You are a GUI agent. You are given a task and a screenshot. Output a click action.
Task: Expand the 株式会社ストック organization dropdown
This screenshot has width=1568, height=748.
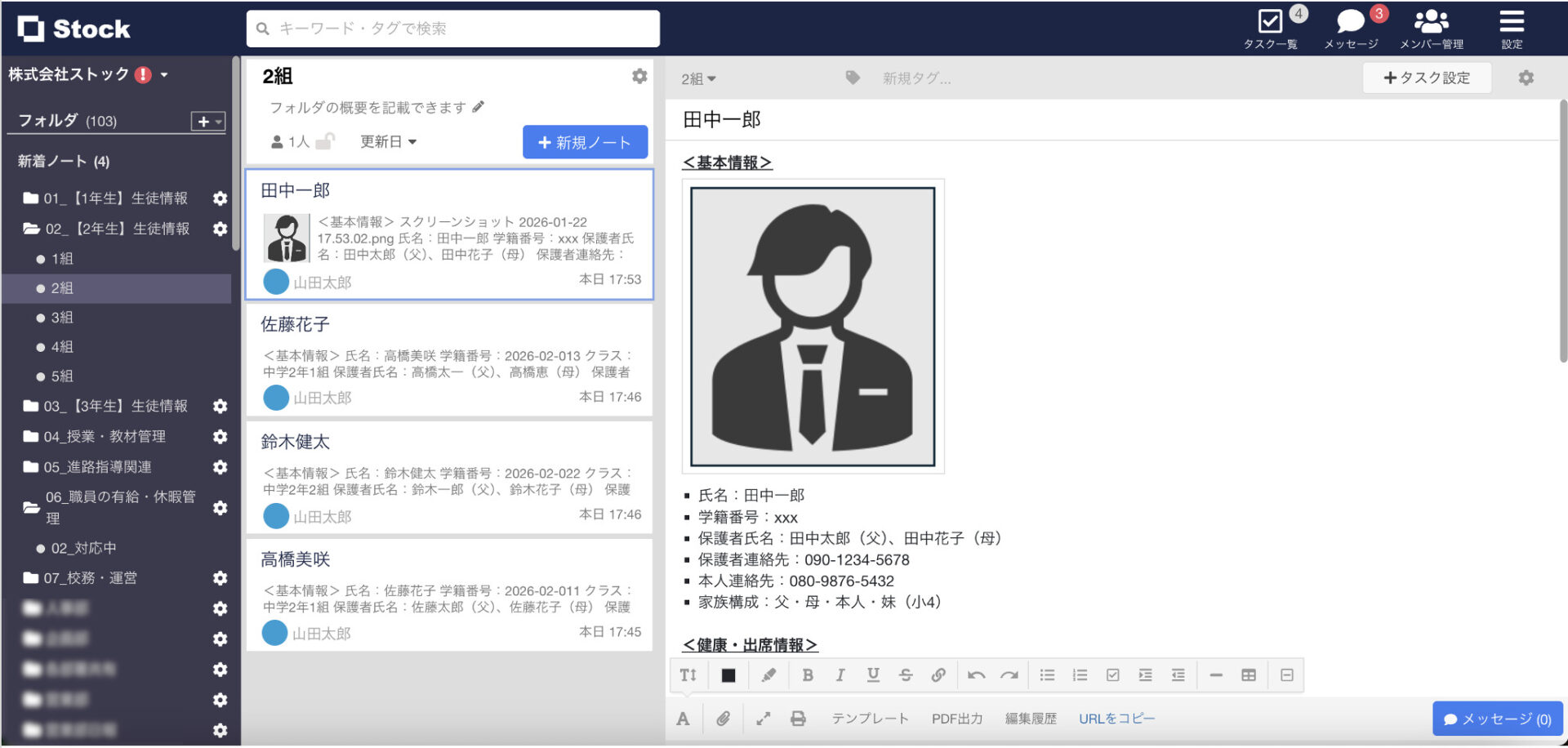166,74
